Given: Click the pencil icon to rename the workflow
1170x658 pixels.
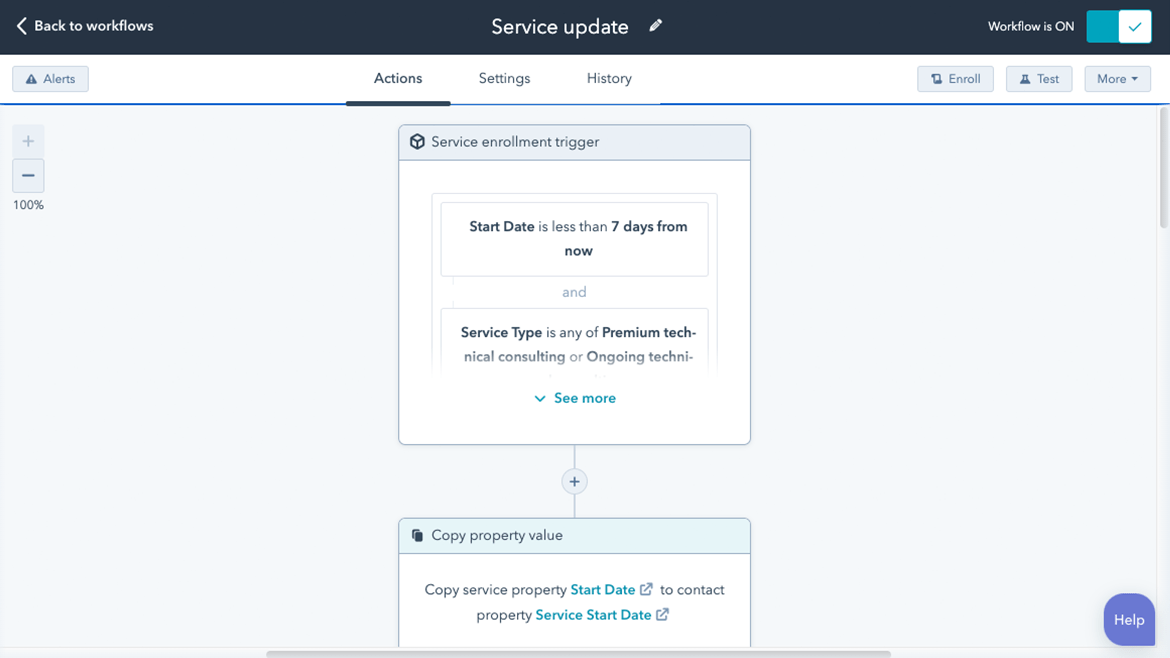Looking at the screenshot, I should pos(655,25).
